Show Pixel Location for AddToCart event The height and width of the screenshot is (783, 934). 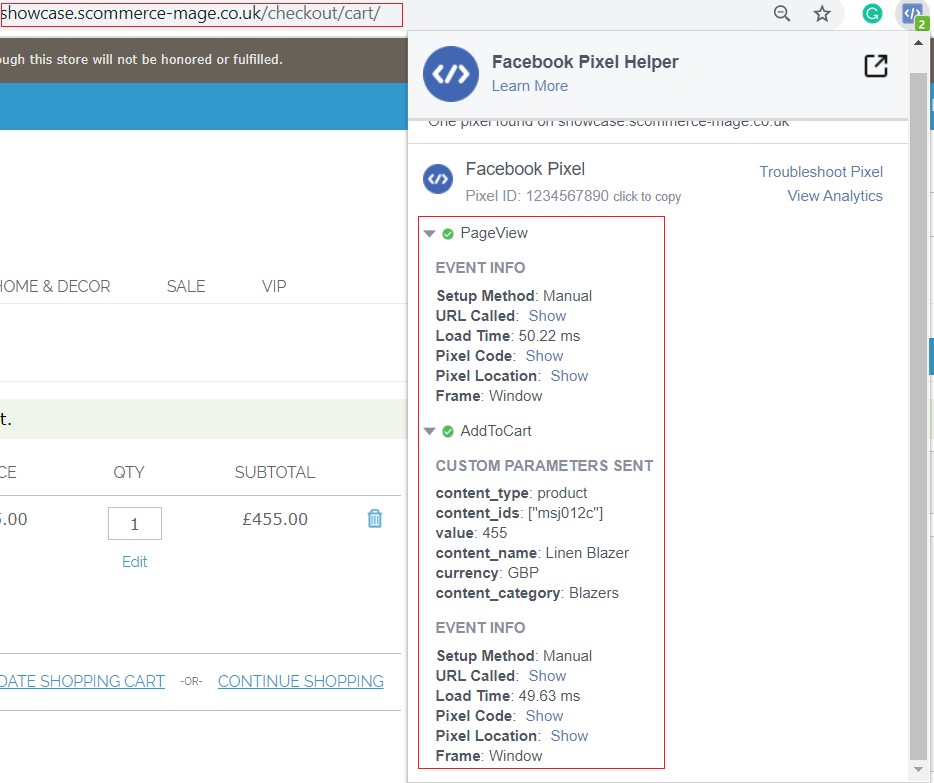click(x=569, y=736)
